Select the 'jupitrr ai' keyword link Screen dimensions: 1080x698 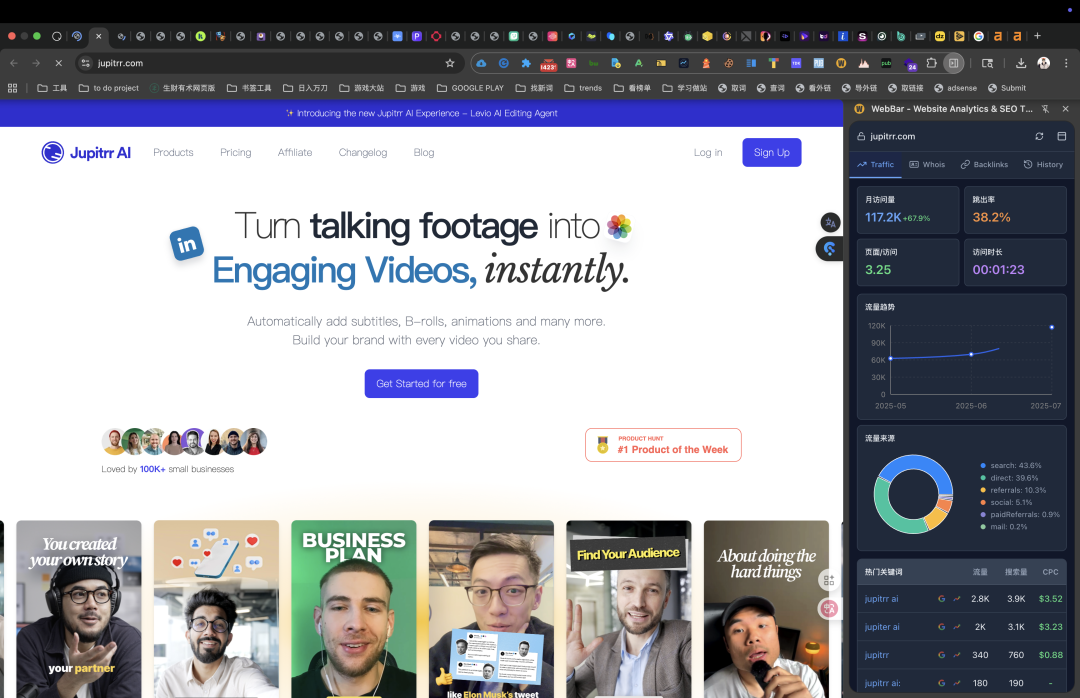point(882,599)
